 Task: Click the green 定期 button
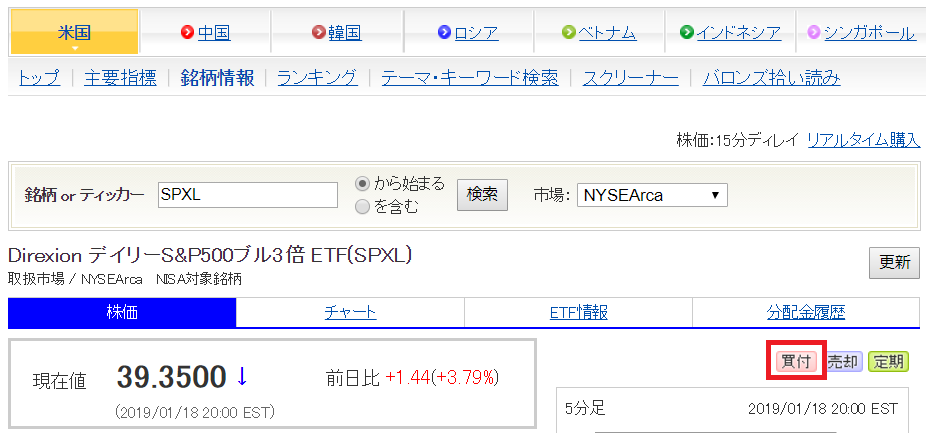pyautogui.click(x=888, y=362)
